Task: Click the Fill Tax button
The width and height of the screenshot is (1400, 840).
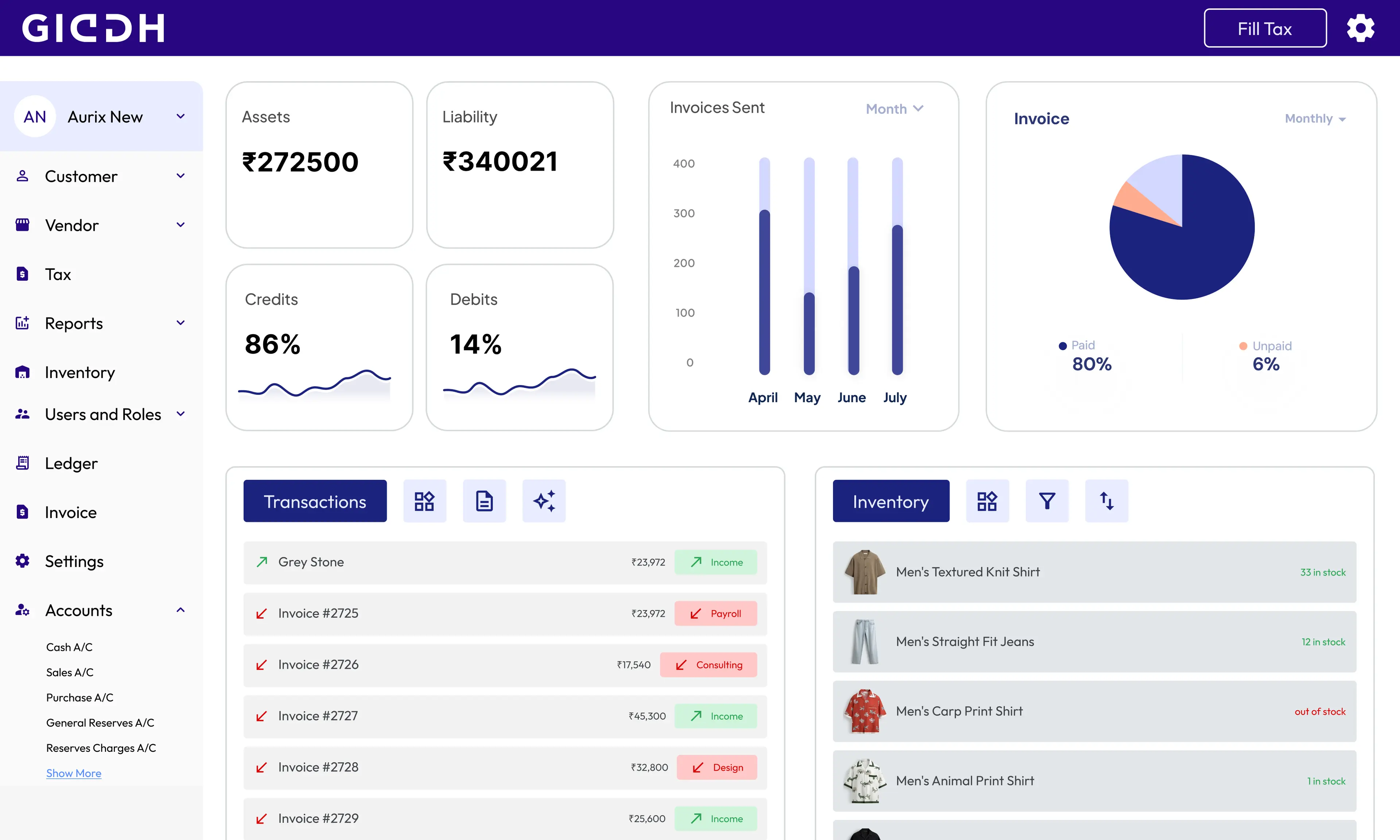Action: click(x=1265, y=28)
